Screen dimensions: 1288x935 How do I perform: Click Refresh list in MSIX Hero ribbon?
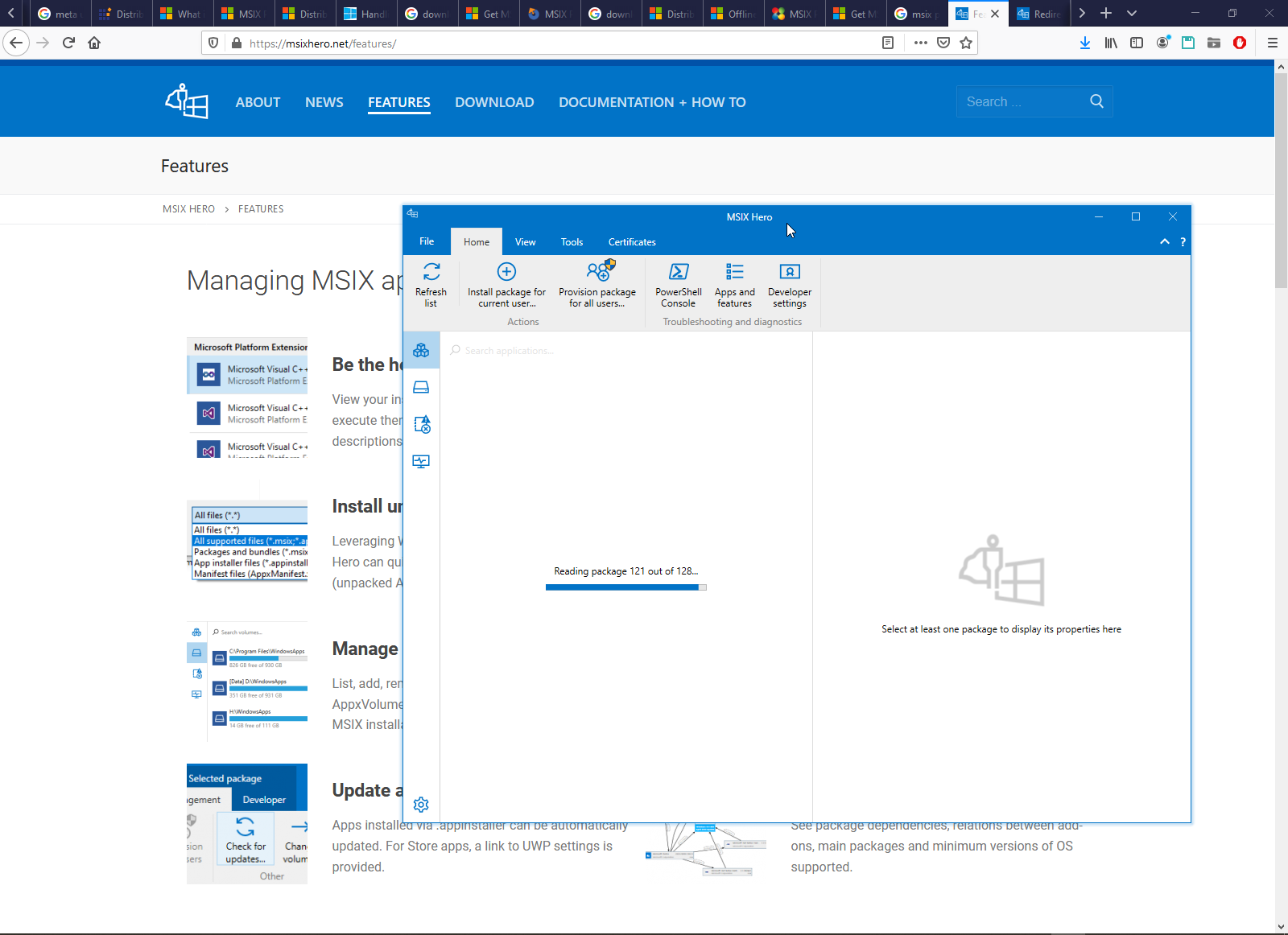[x=431, y=285]
